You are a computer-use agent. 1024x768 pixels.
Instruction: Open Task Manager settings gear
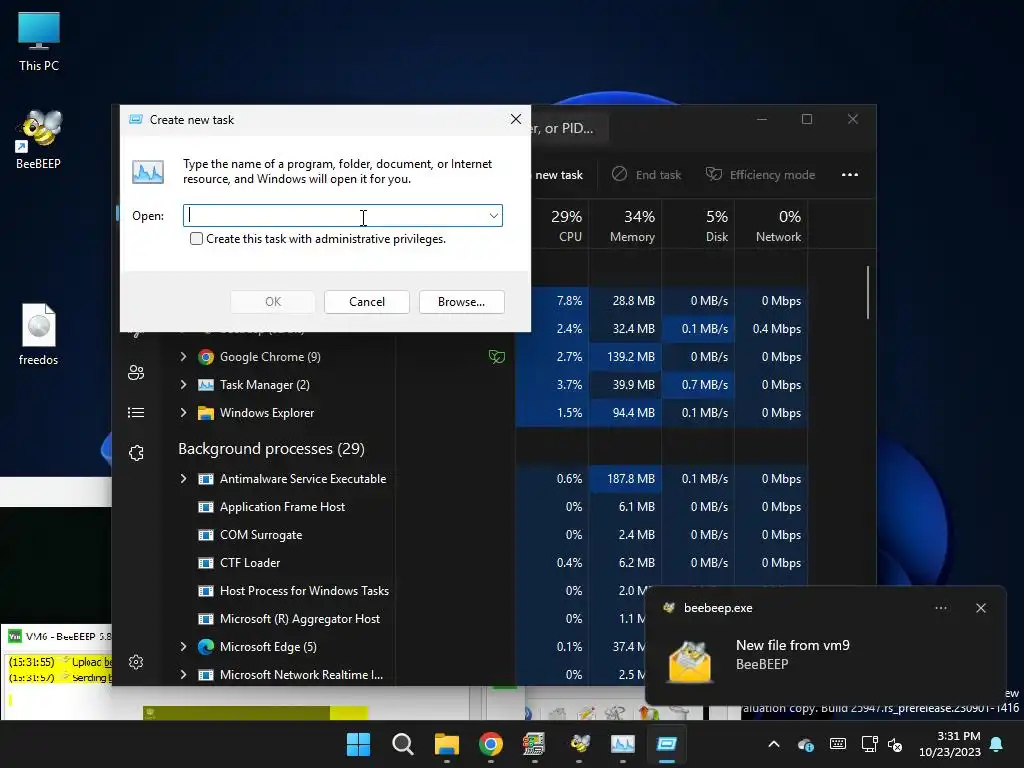136,662
